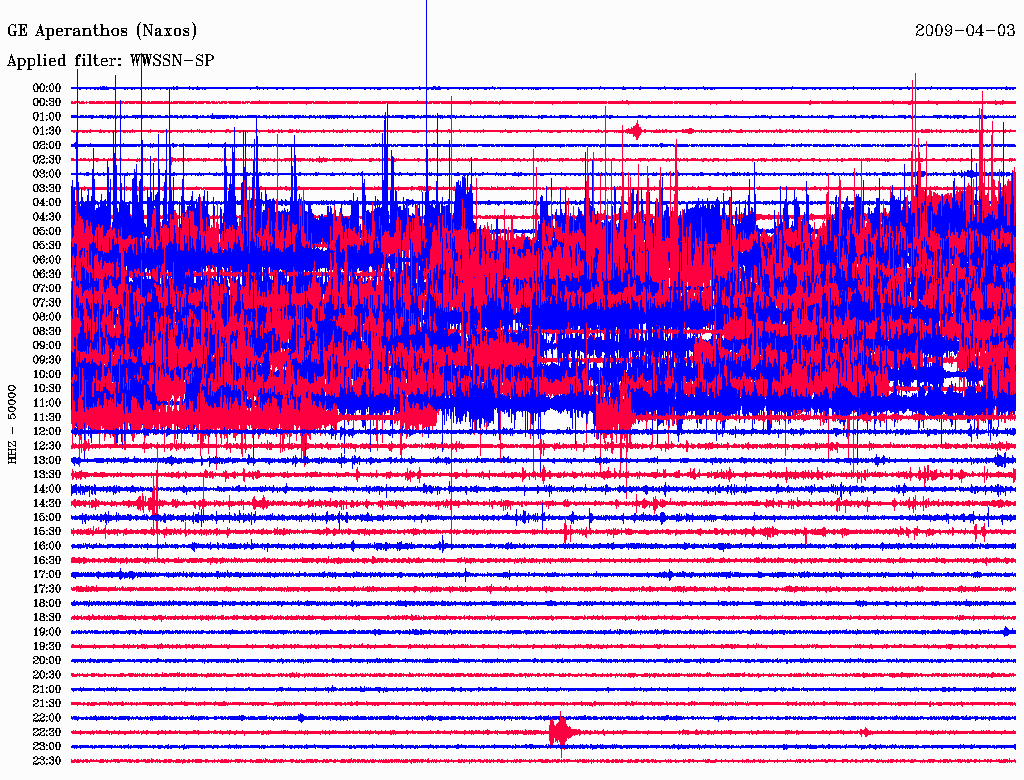Click the date 2009-04-03 in the header

click(x=965, y=31)
